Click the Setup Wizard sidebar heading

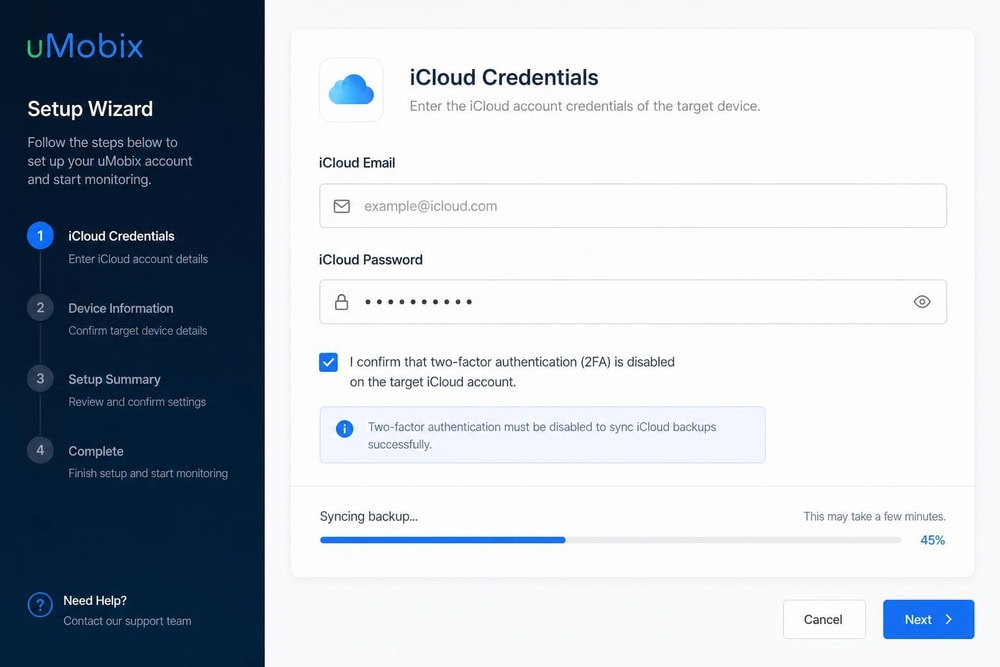90,109
